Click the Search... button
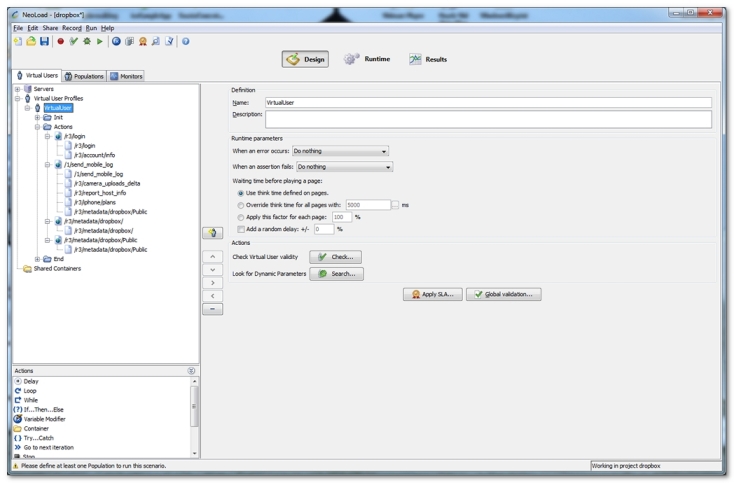The image size is (734, 483). click(x=336, y=274)
